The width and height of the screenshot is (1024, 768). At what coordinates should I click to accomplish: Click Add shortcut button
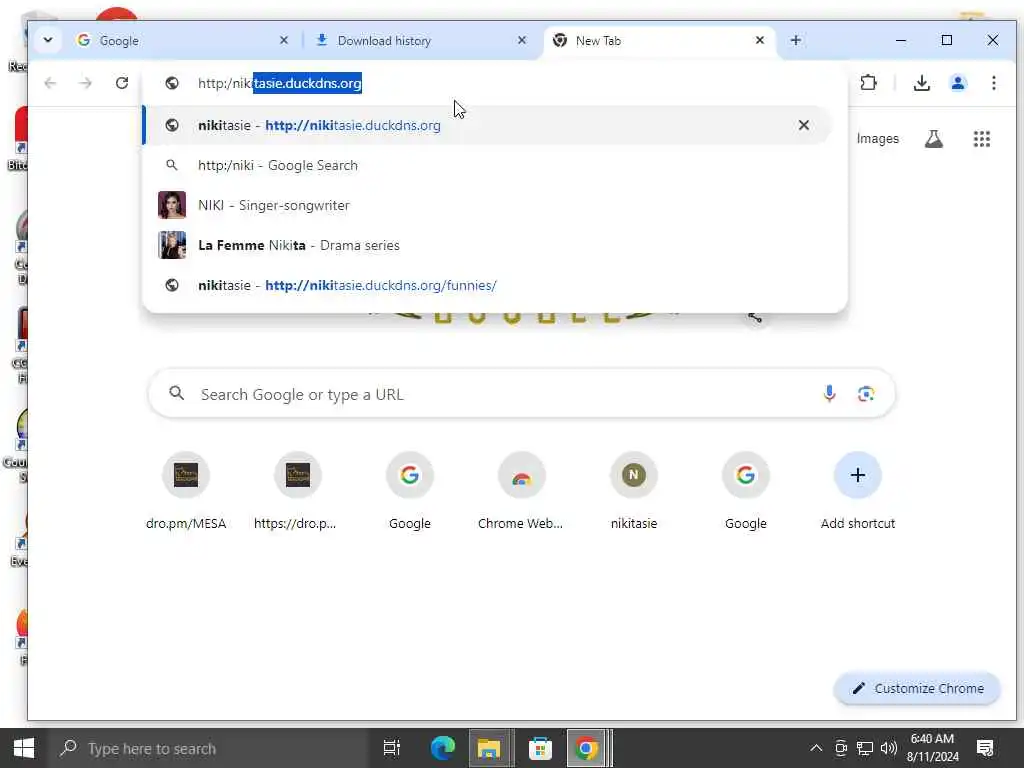pos(857,491)
